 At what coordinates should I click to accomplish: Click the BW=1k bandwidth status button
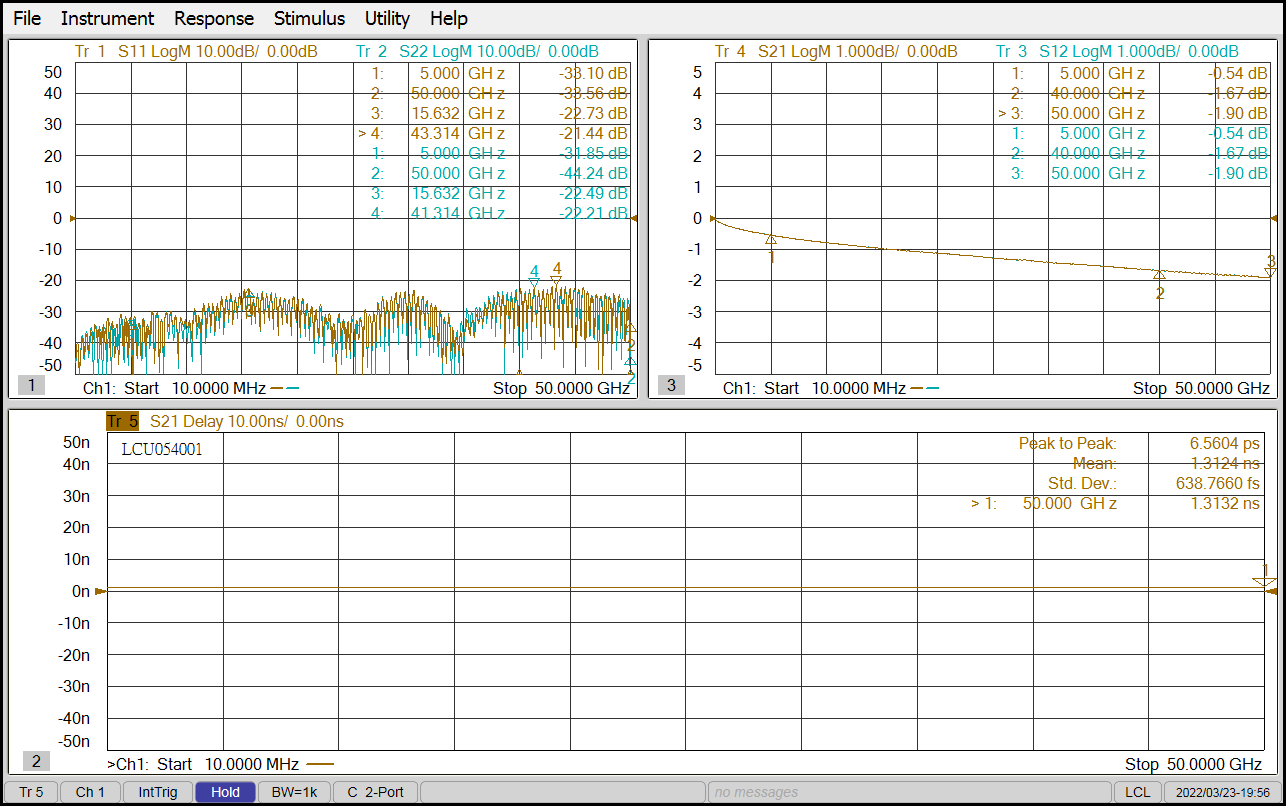(294, 792)
